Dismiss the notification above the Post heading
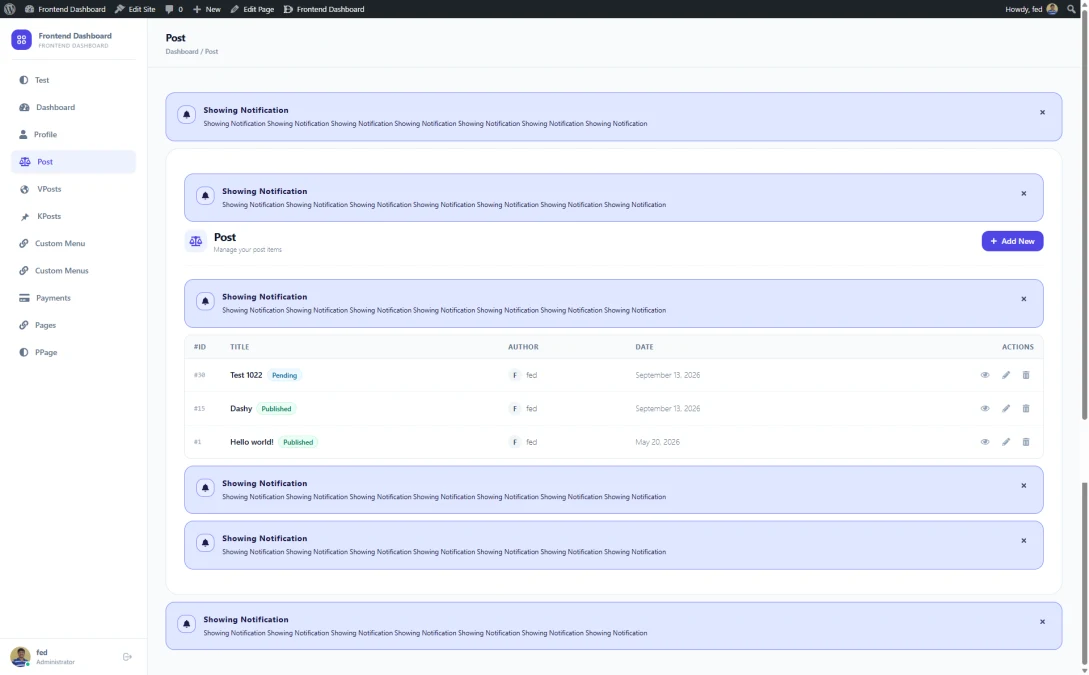The width and height of the screenshot is (1089, 675). coord(1023,194)
